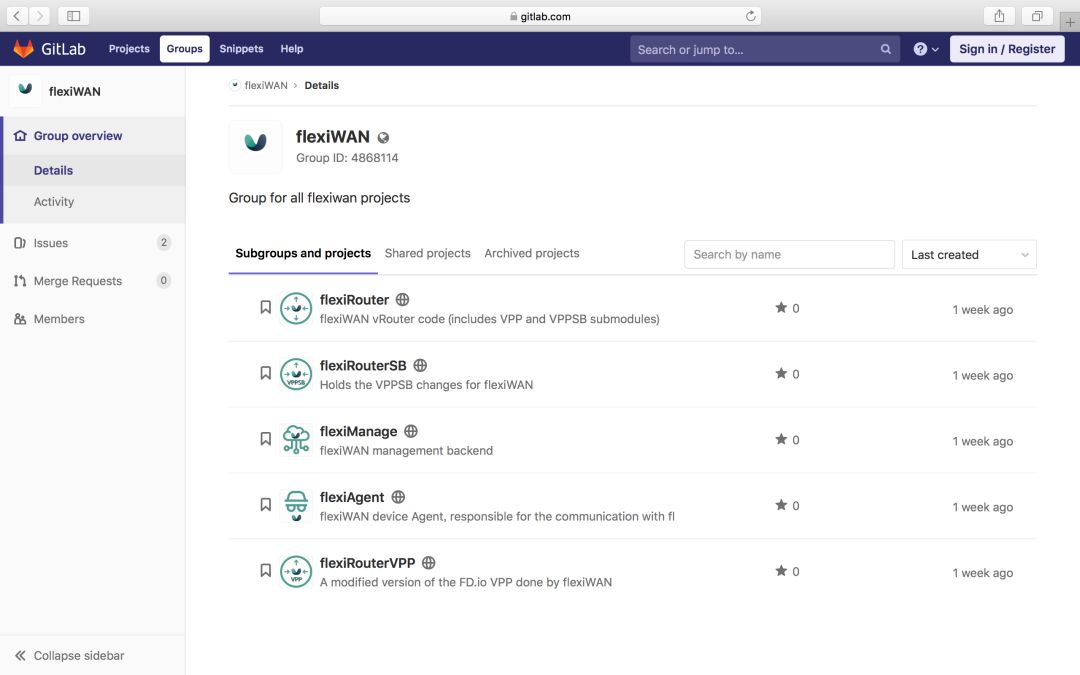Open the help question mark menu
Screen dimensions: 1080x675
pos(926,49)
